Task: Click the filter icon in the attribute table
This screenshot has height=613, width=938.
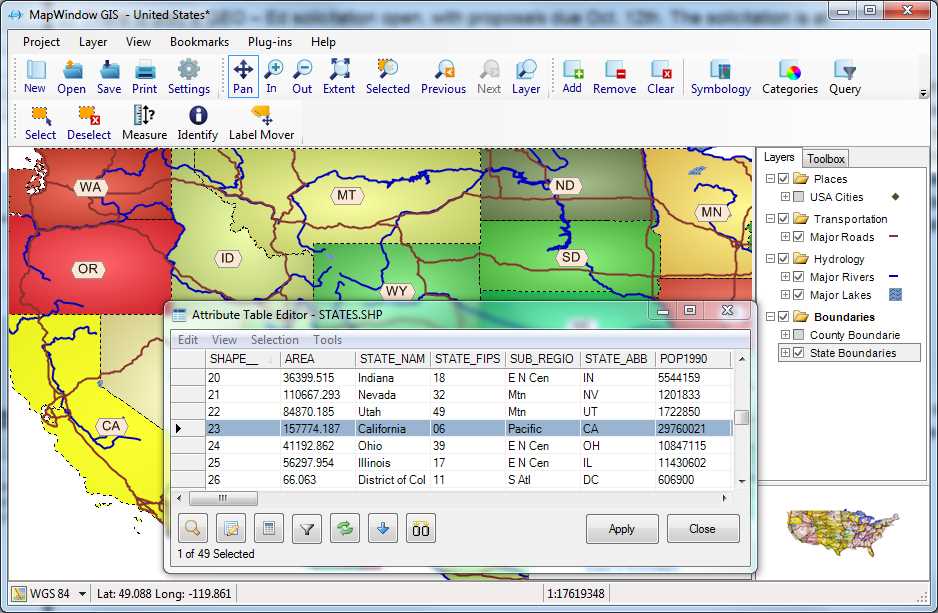Action: pyautogui.click(x=306, y=528)
